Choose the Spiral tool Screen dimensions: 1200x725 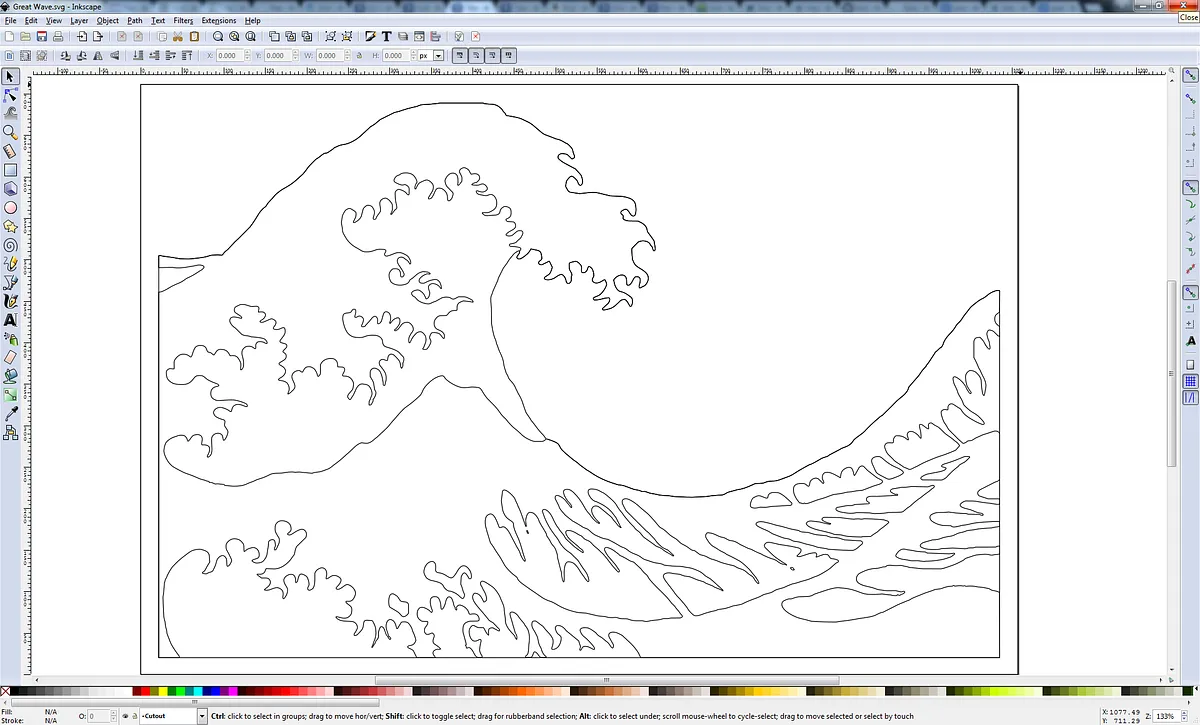tap(11, 245)
